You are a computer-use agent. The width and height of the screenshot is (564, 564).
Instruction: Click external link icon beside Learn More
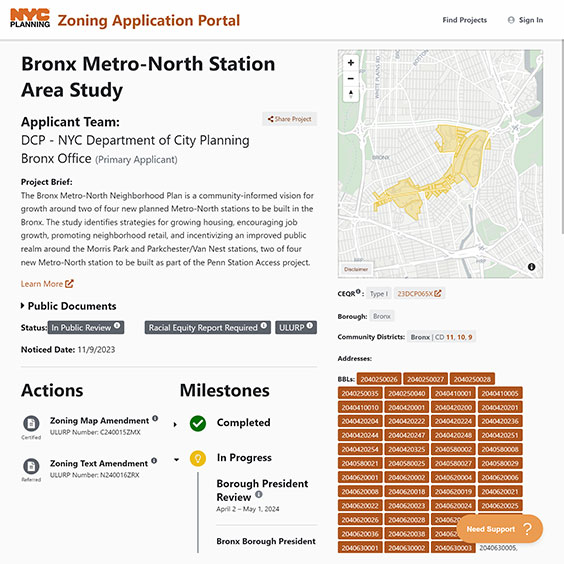click(x=69, y=284)
